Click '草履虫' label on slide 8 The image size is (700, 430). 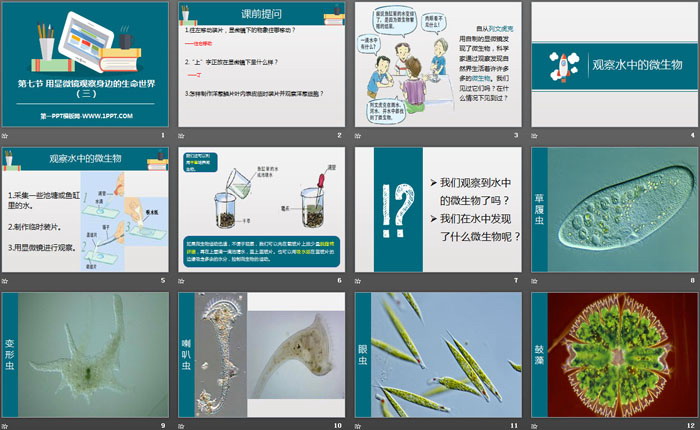[x=539, y=209]
